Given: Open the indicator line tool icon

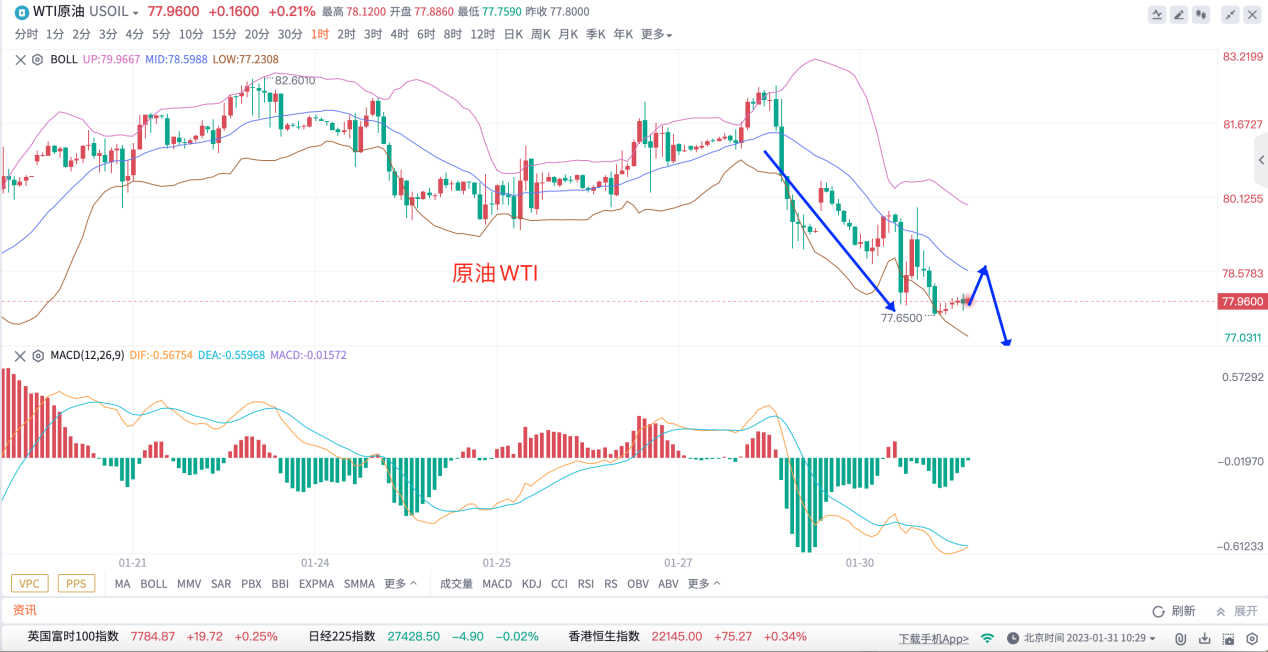Looking at the screenshot, I should click(x=1157, y=14).
